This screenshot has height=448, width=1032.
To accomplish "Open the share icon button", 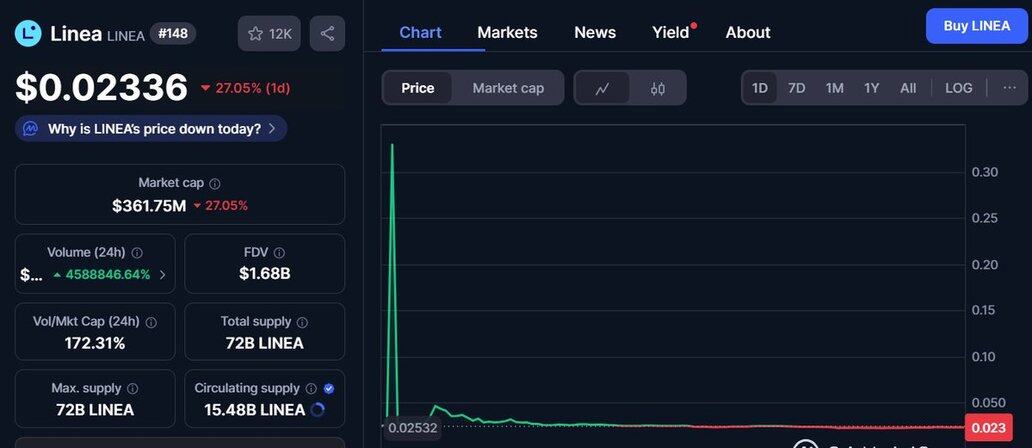I will click(x=327, y=34).
